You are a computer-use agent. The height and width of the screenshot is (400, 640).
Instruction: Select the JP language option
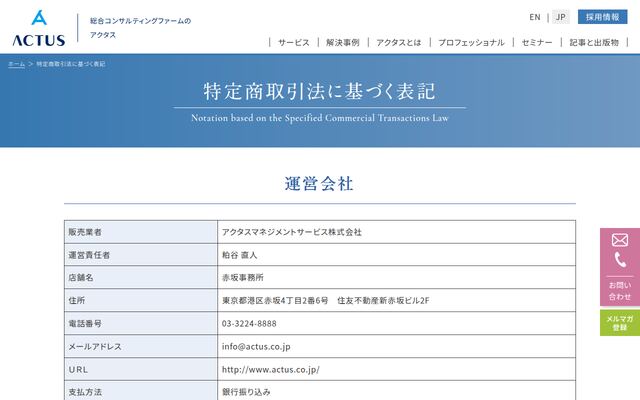click(x=560, y=17)
